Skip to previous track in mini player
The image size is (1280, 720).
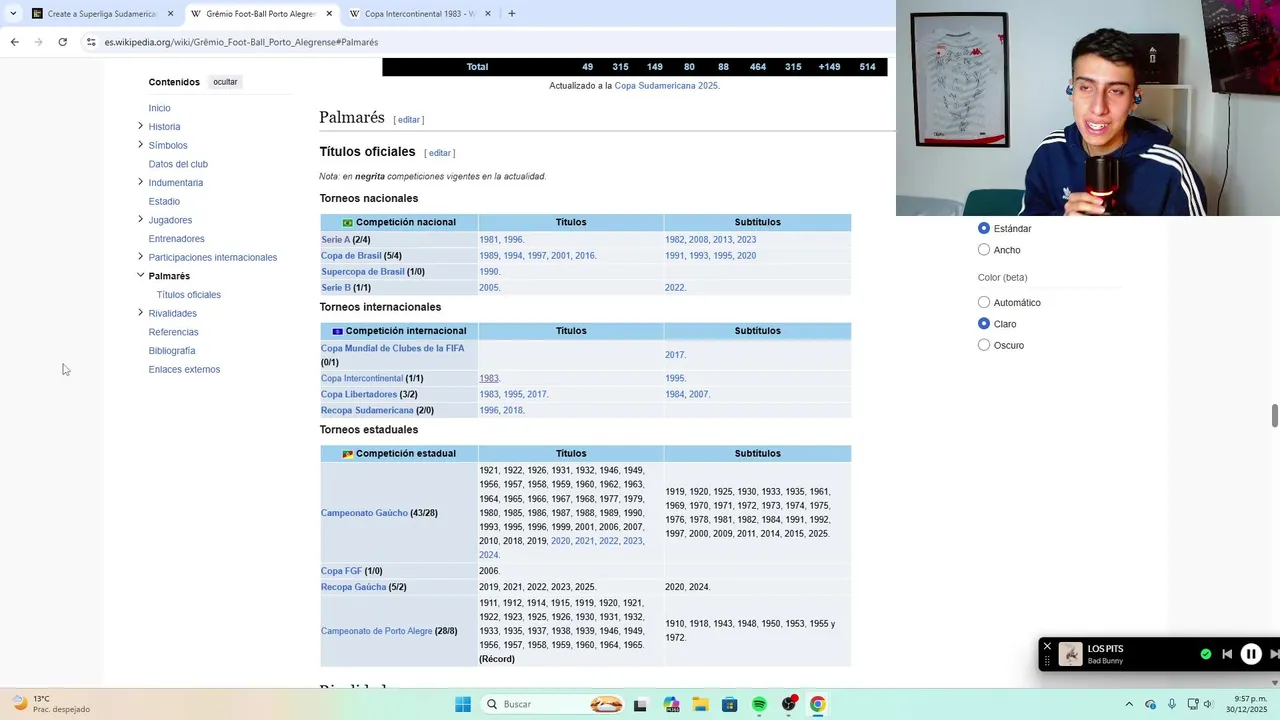tap(1227, 654)
